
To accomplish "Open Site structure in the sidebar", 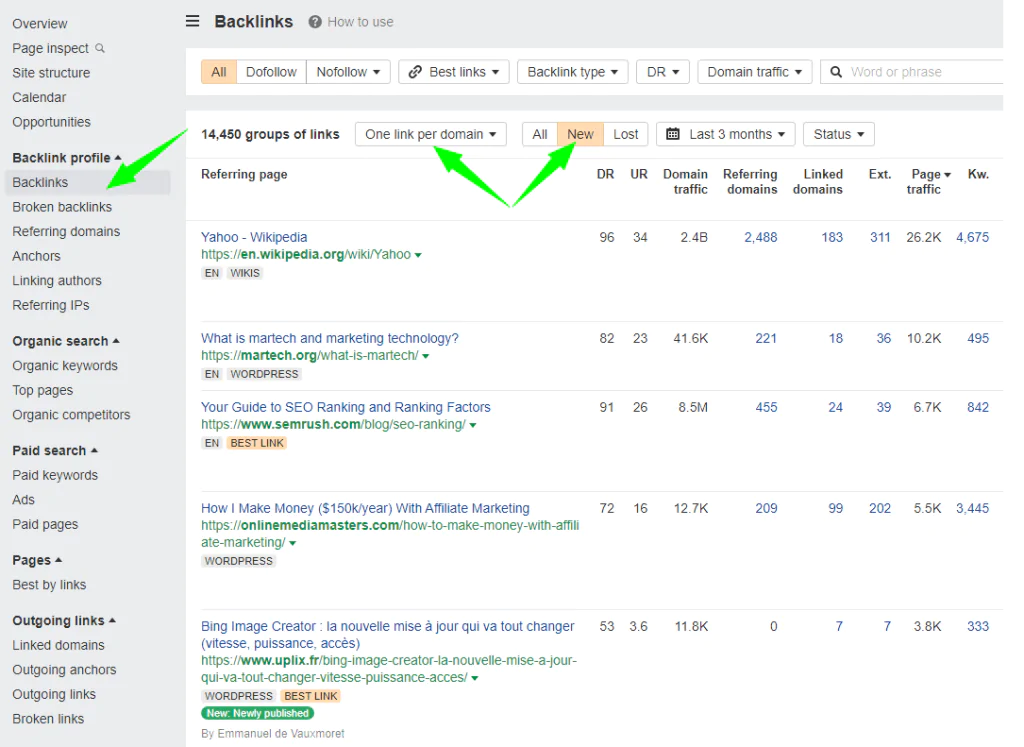I will coord(51,72).
